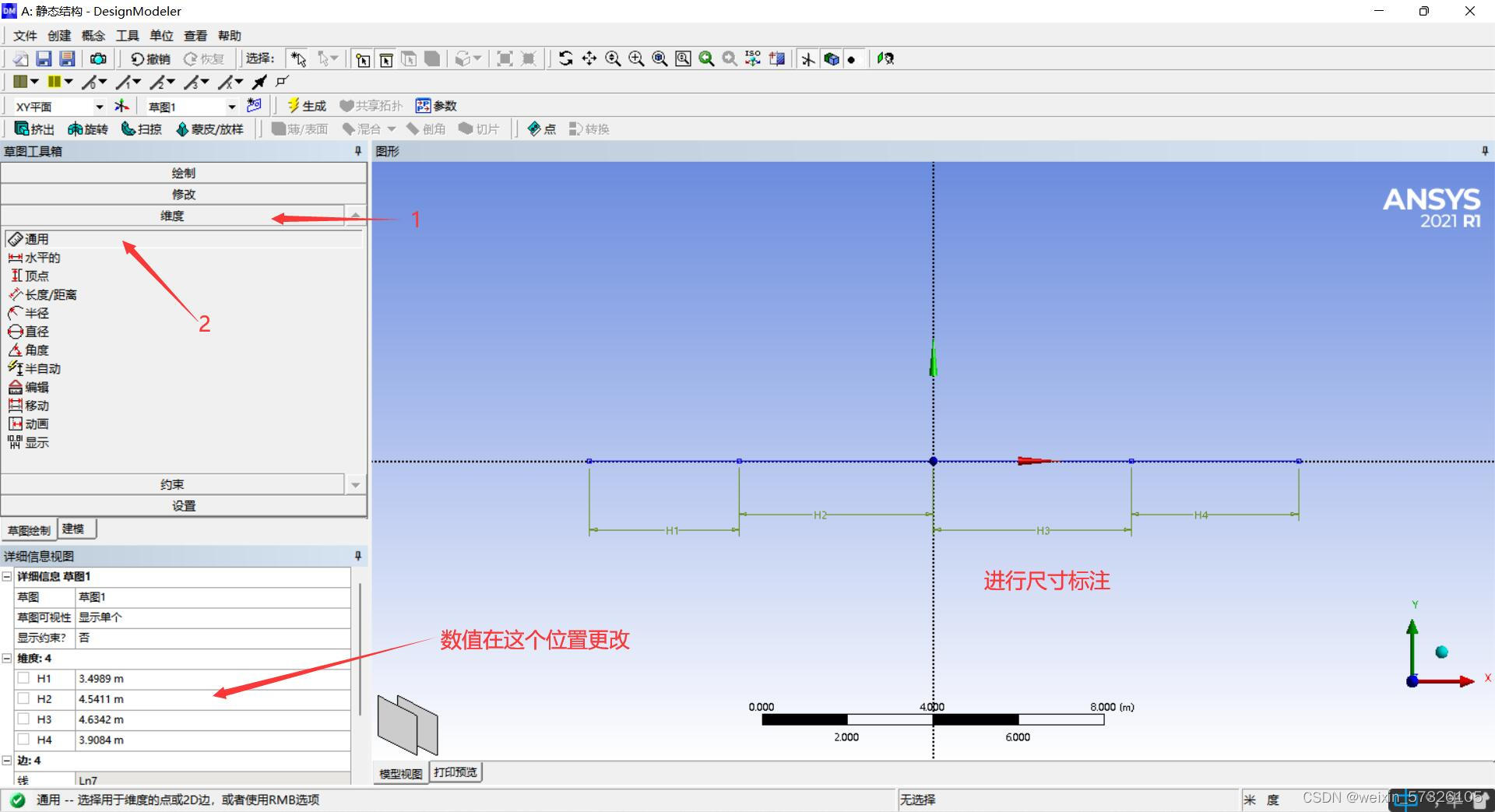Expand the 绘制 toolbox section

point(184,173)
